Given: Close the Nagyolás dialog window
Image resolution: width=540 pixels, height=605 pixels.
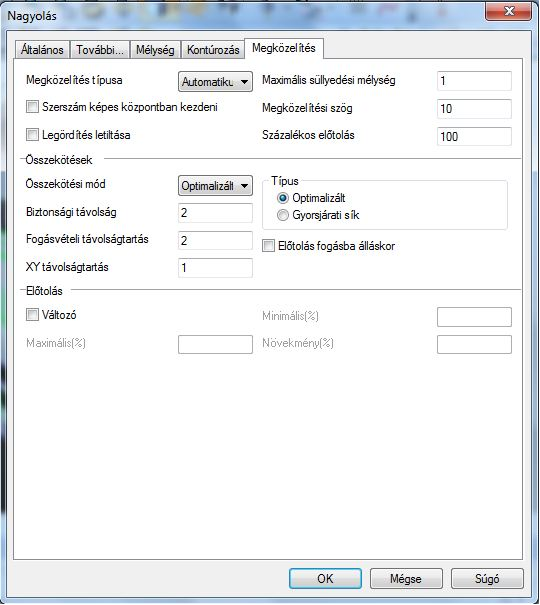Looking at the screenshot, I should pos(508,11).
